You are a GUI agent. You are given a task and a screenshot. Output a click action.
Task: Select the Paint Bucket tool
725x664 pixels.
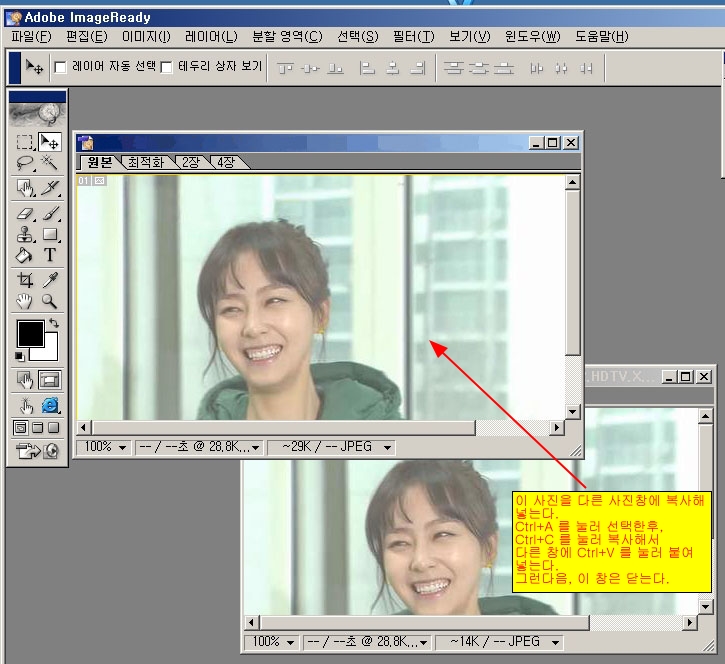click(25, 255)
